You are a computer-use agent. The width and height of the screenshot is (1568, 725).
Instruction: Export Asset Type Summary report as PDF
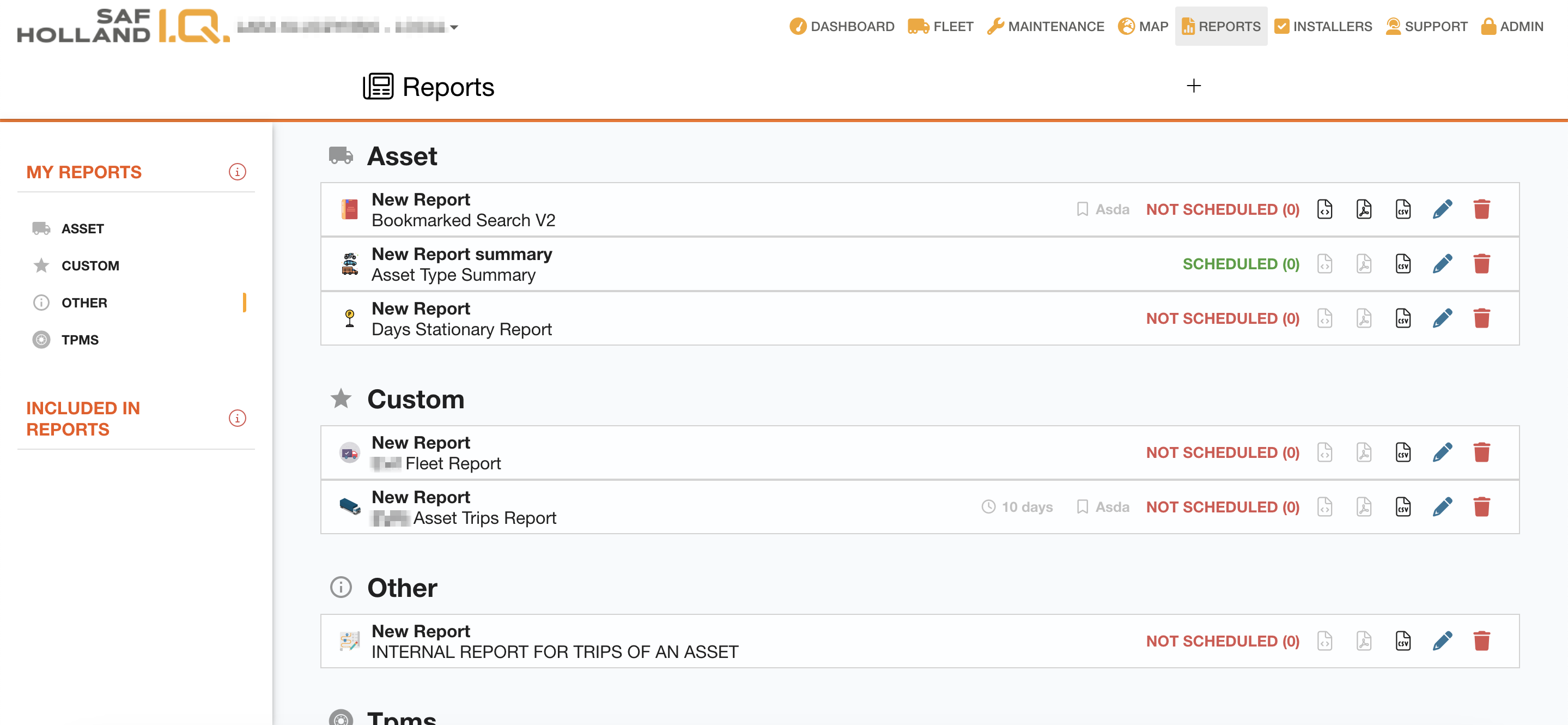click(x=1364, y=264)
